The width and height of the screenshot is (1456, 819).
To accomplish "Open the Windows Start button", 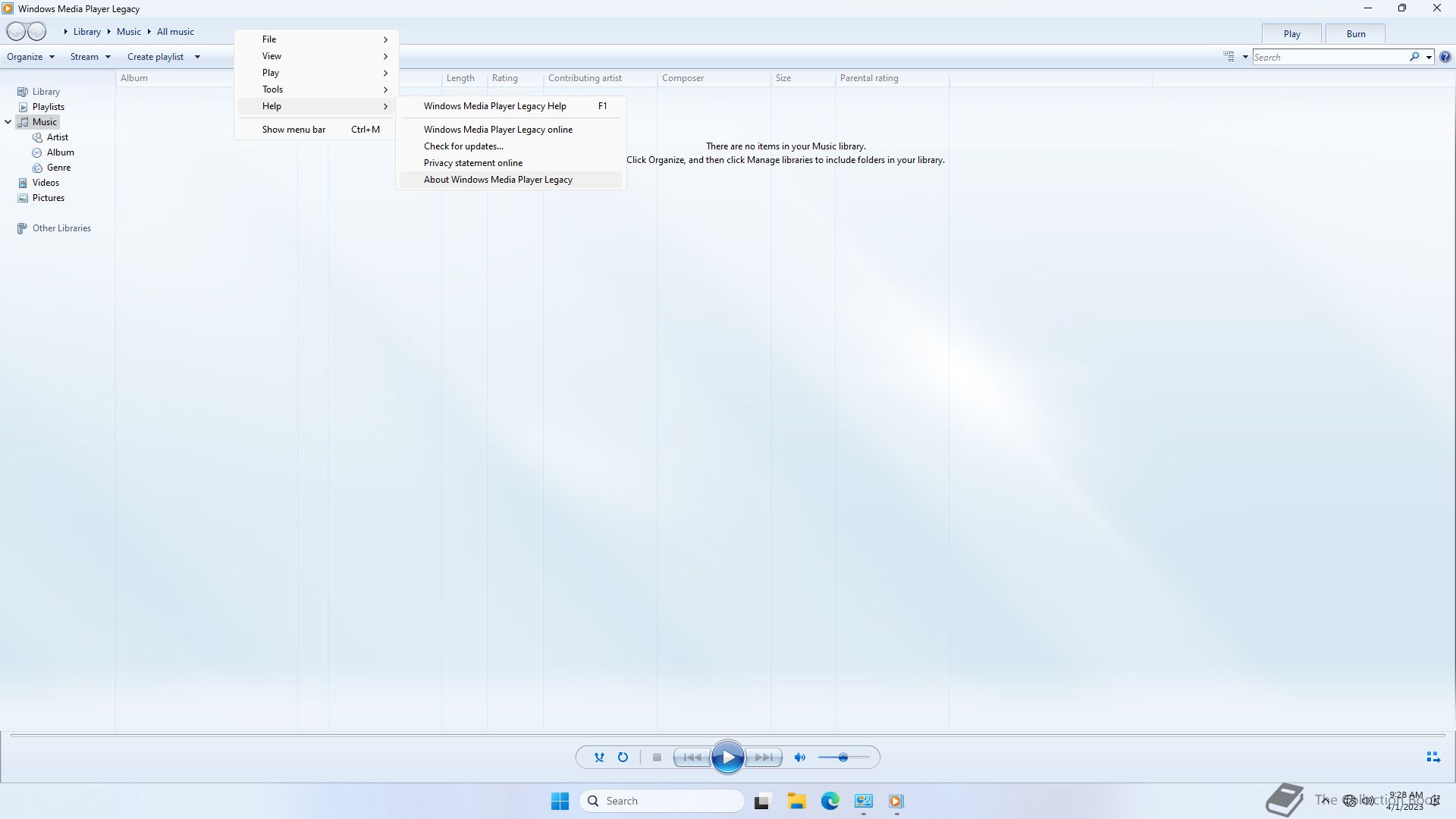I will tap(560, 801).
